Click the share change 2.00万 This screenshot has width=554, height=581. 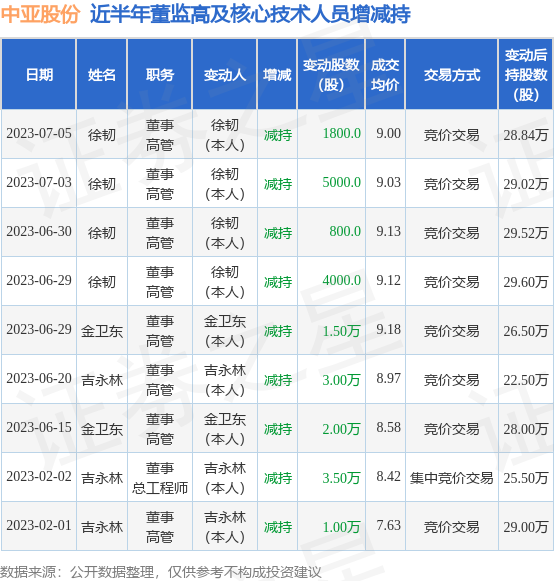coord(341,429)
